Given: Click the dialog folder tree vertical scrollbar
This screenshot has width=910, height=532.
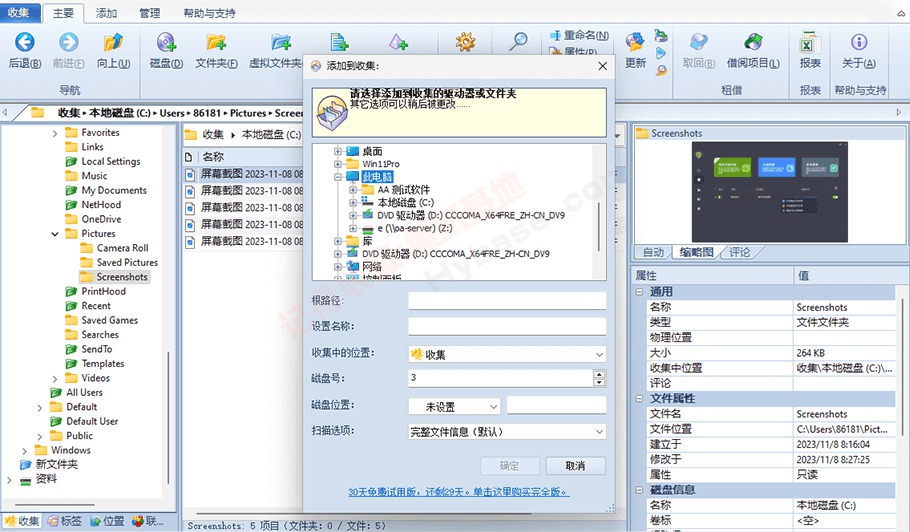Looking at the screenshot, I should 599,226.
